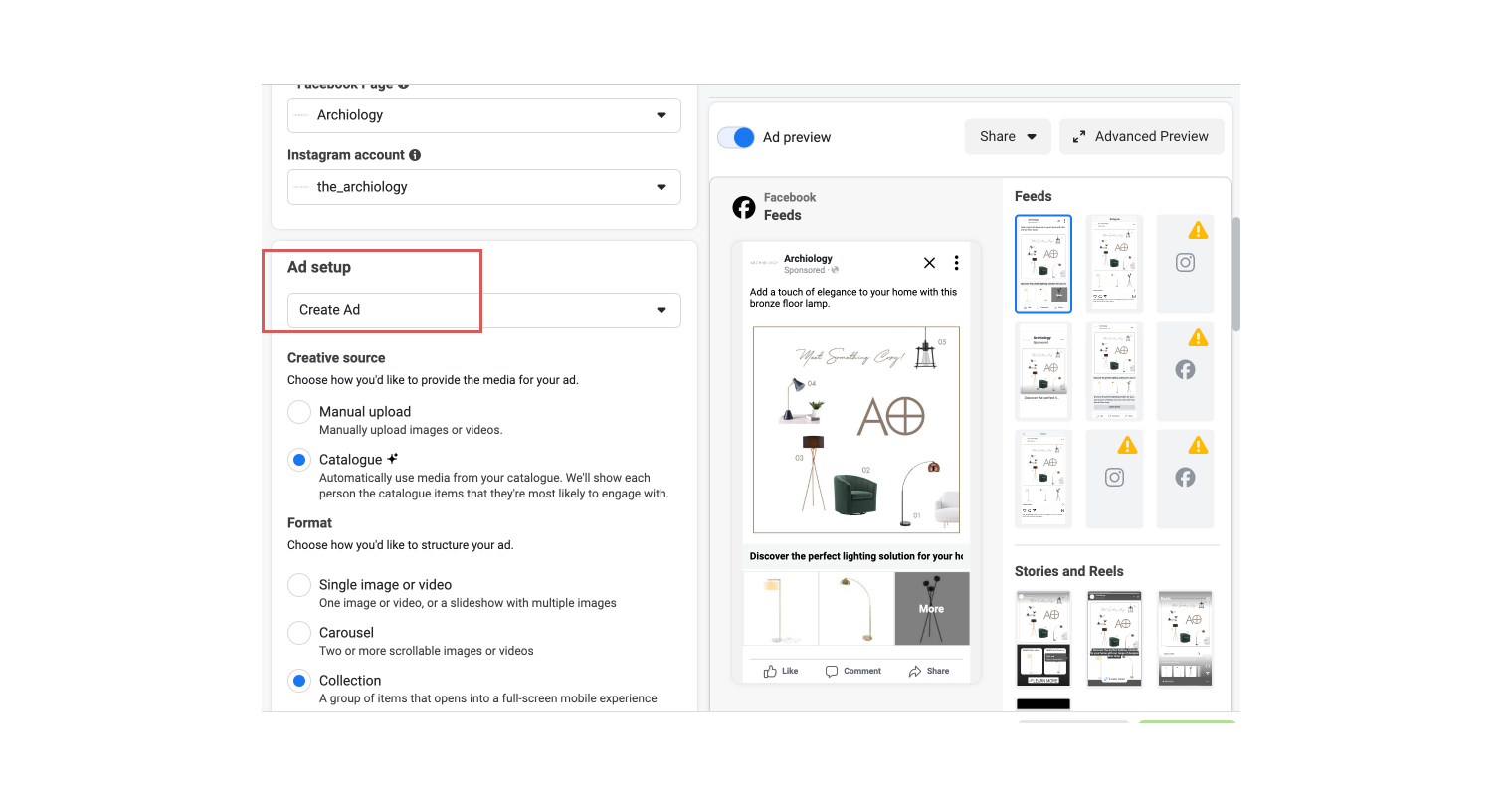Click the Instagram icon on the unavailable placement

pos(1185,262)
